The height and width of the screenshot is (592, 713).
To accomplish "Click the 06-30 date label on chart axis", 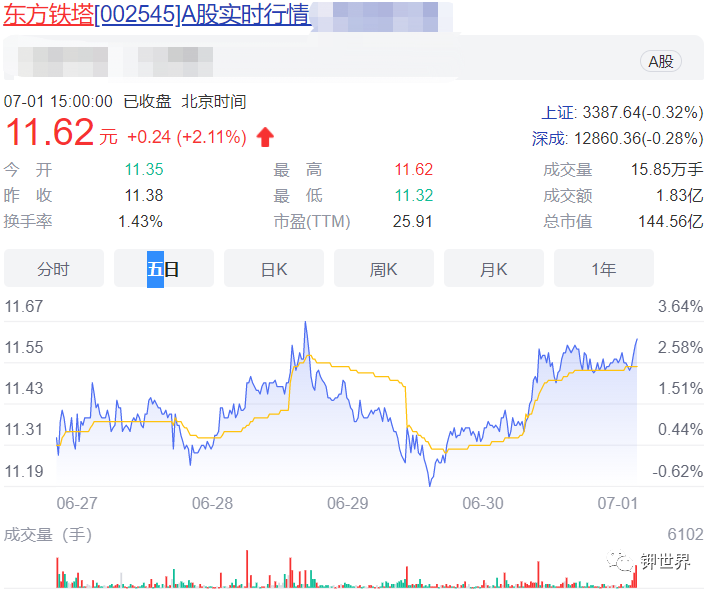I will tap(483, 503).
